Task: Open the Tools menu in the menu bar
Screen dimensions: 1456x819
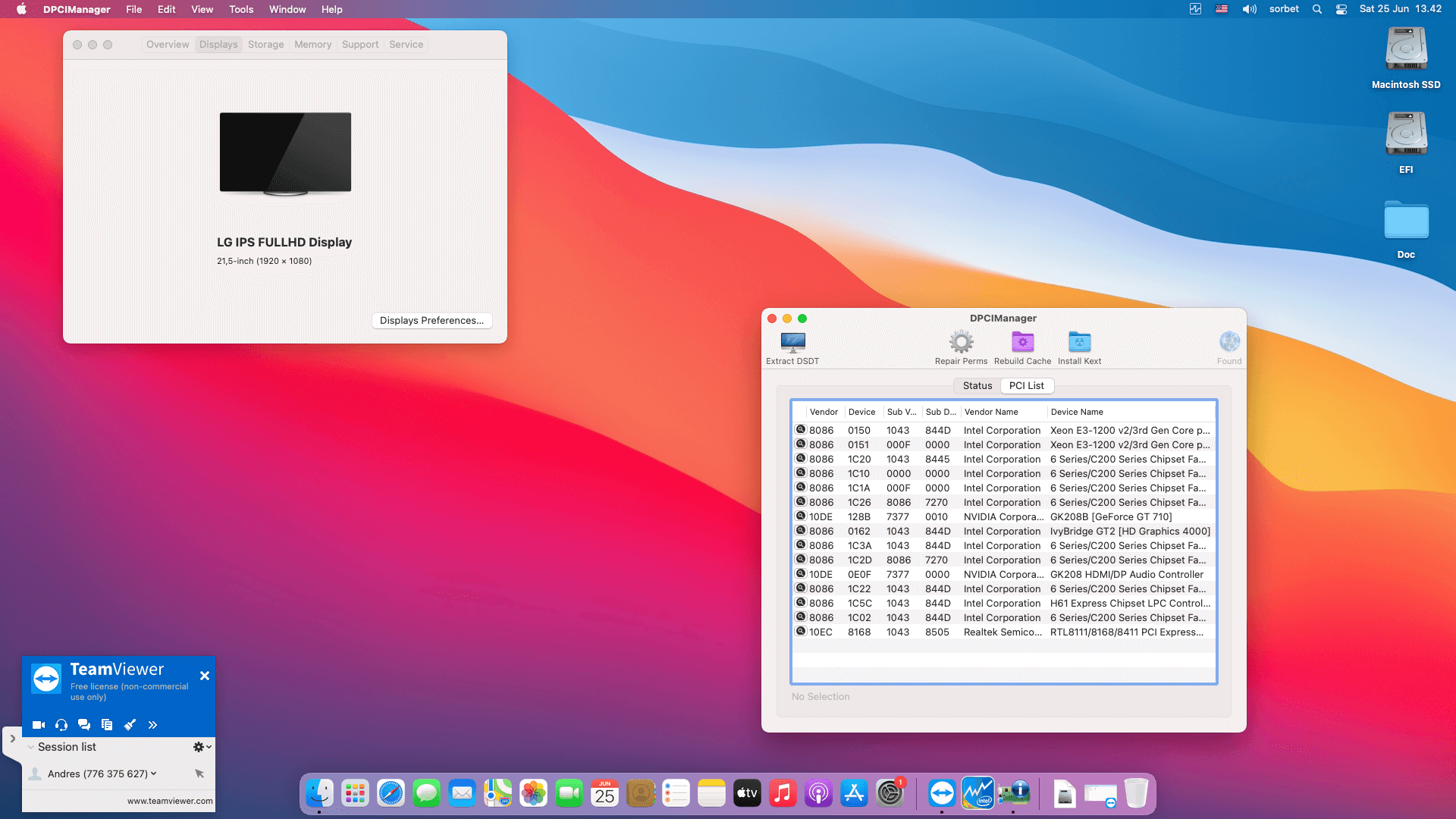Action: [241, 9]
